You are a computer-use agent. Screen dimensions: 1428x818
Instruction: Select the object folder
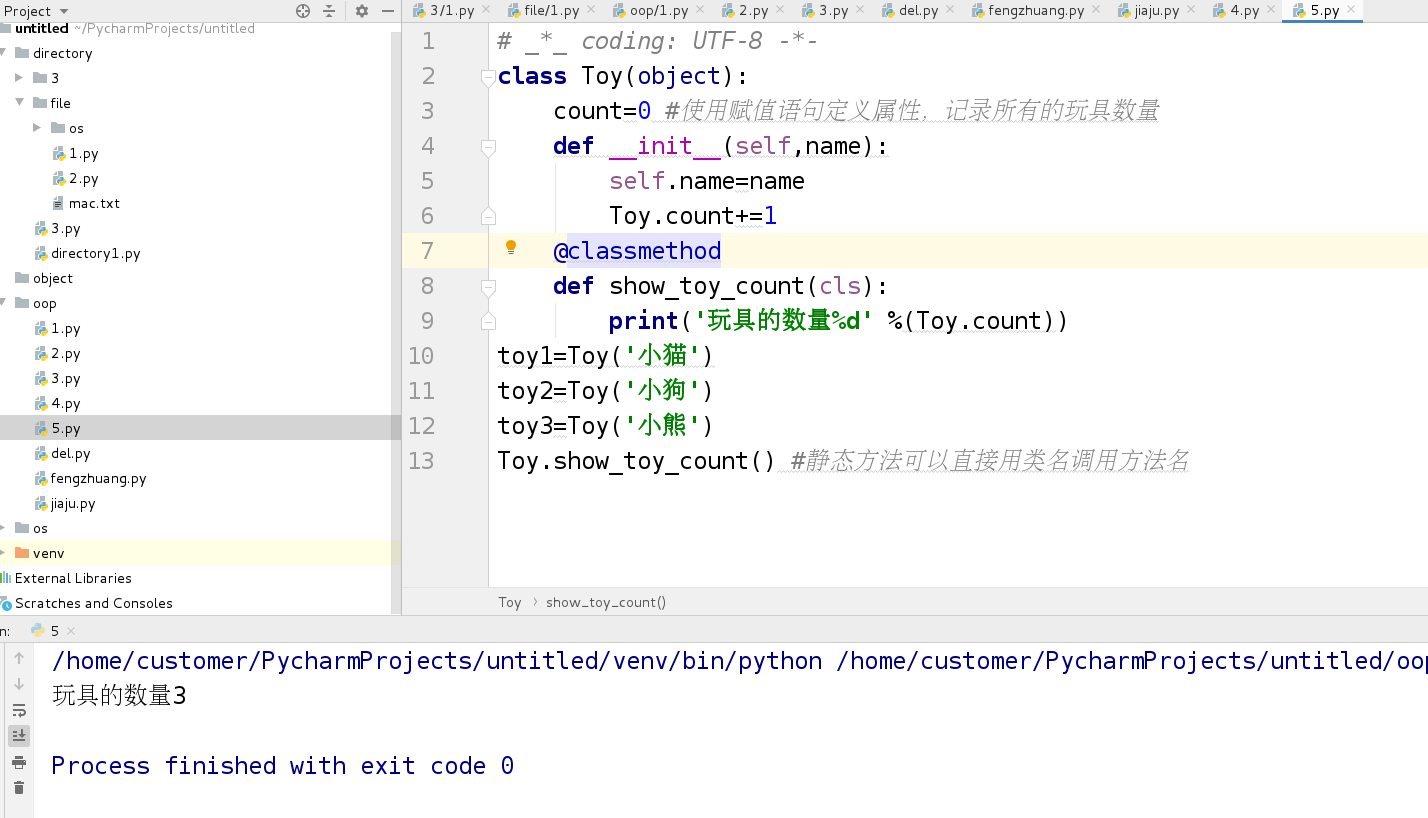point(52,278)
